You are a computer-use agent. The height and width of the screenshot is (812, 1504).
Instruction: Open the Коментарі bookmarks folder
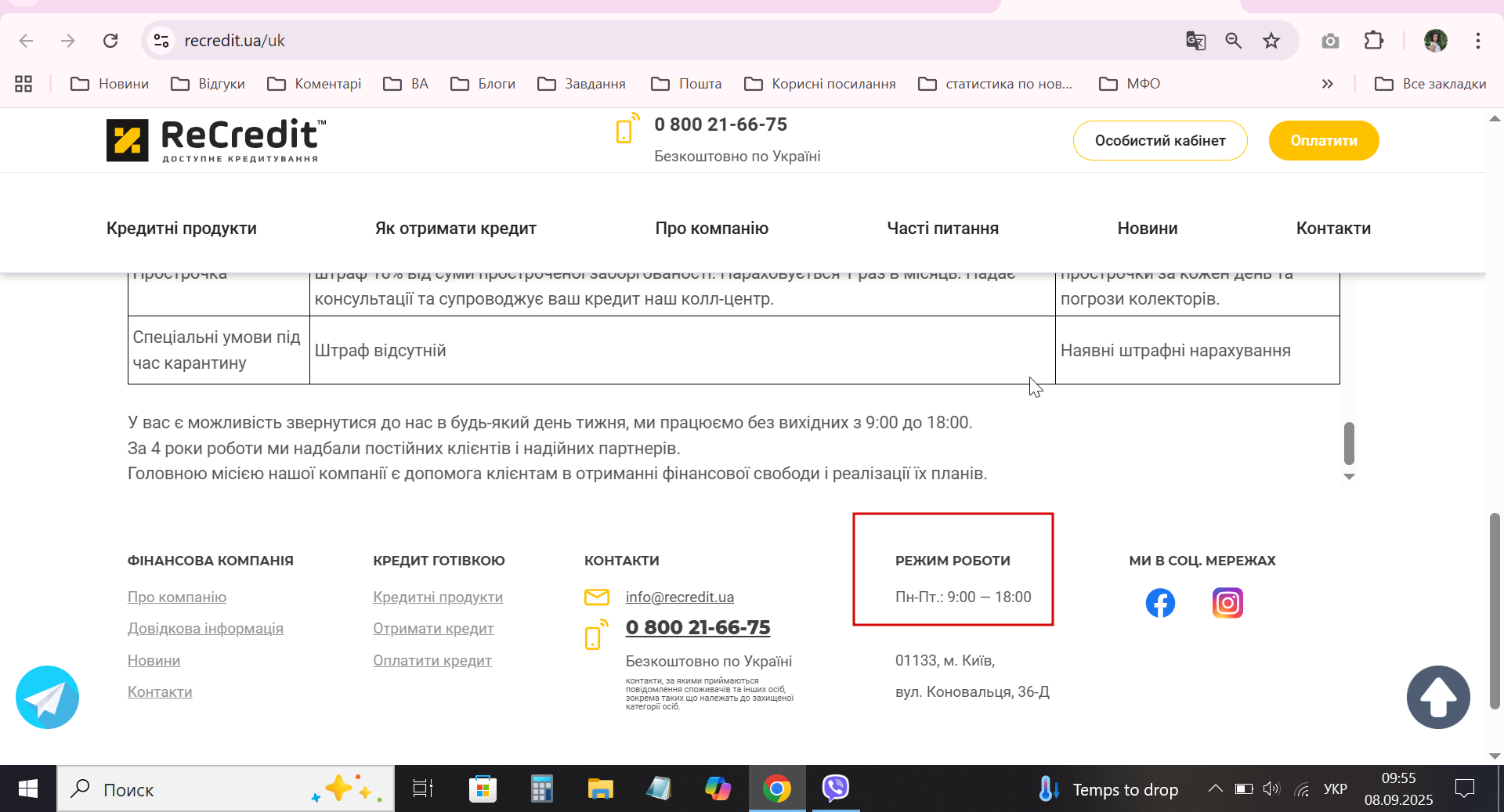click(x=314, y=84)
